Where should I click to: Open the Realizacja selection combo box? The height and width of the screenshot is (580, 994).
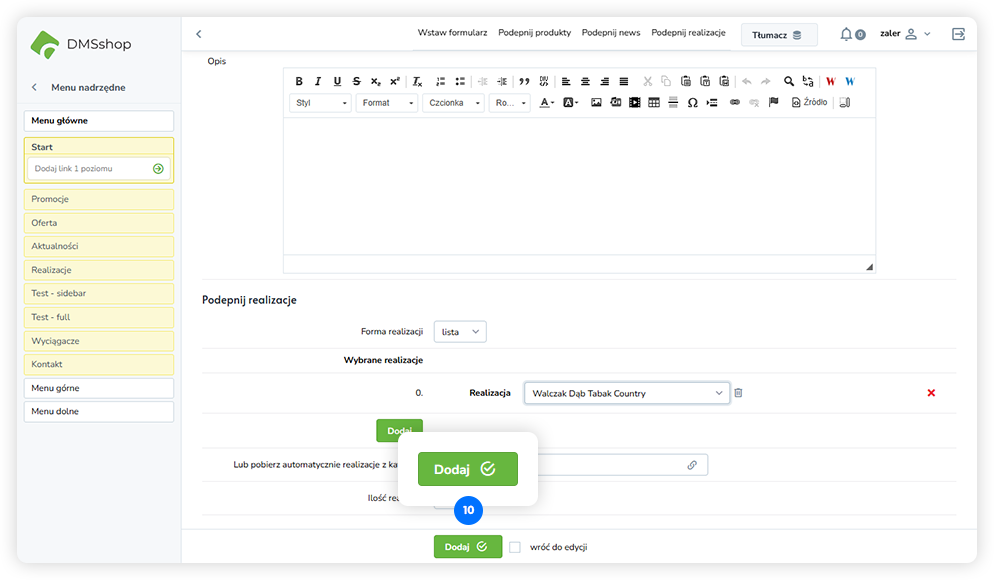click(627, 393)
